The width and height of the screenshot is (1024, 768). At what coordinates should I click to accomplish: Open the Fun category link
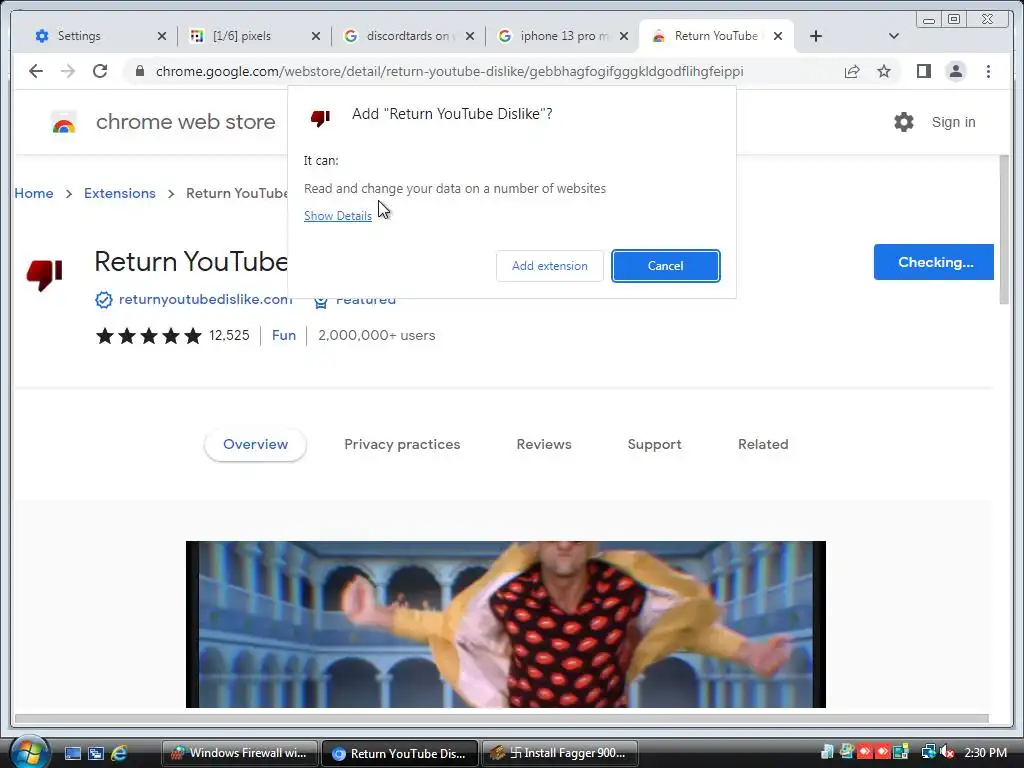pos(283,336)
